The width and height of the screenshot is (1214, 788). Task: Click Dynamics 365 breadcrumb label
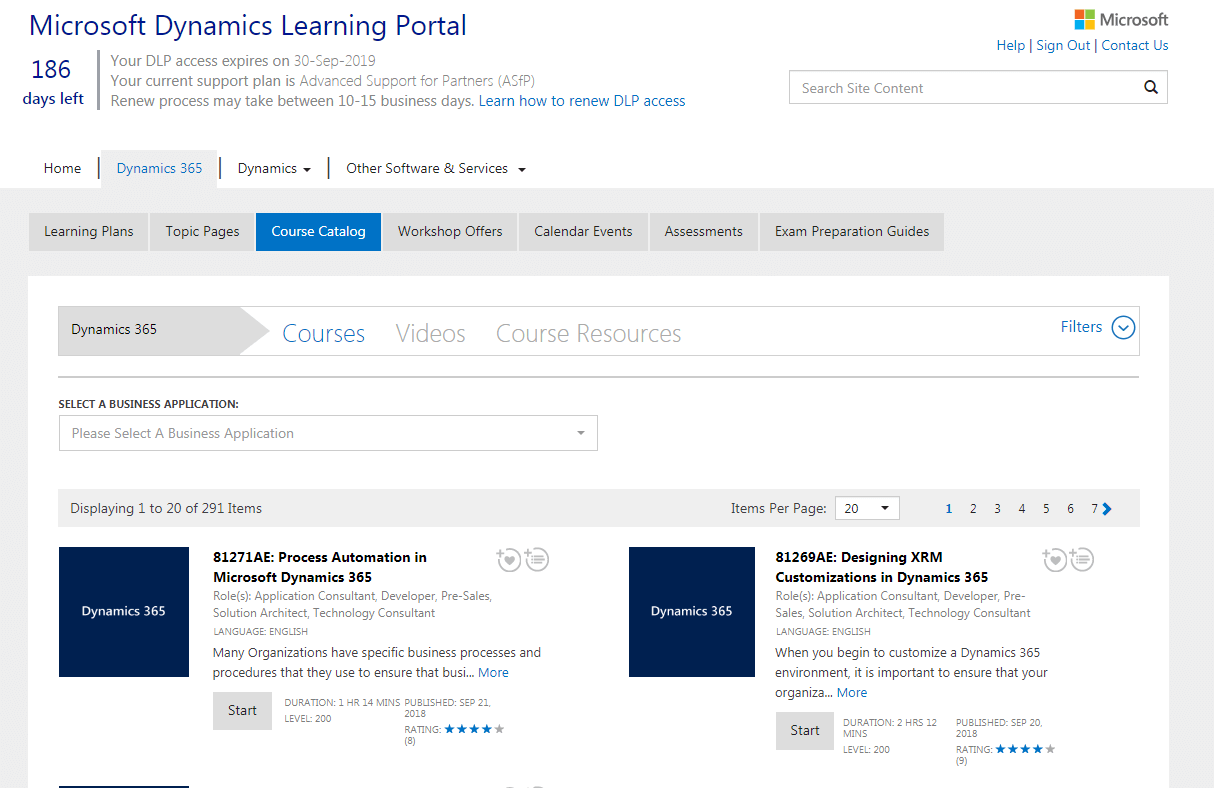(x=114, y=329)
